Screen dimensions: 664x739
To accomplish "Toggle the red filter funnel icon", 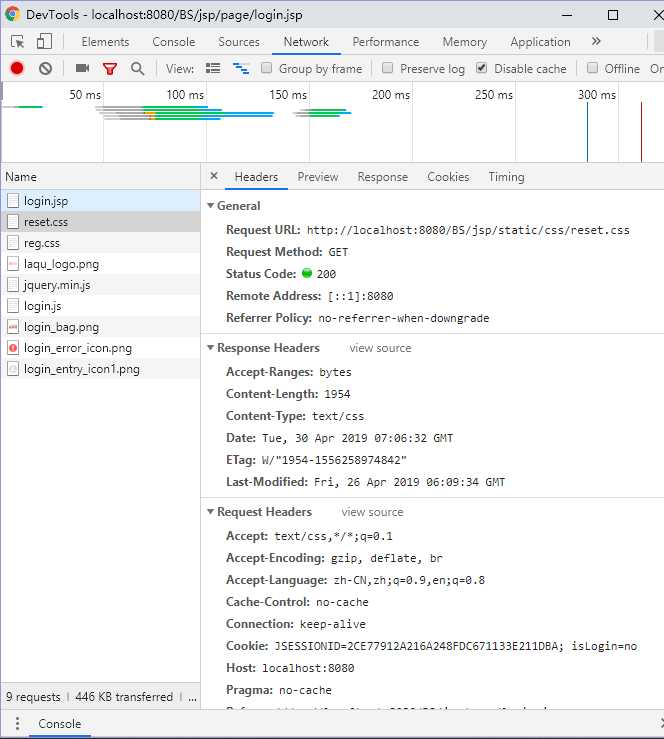I will point(110,69).
